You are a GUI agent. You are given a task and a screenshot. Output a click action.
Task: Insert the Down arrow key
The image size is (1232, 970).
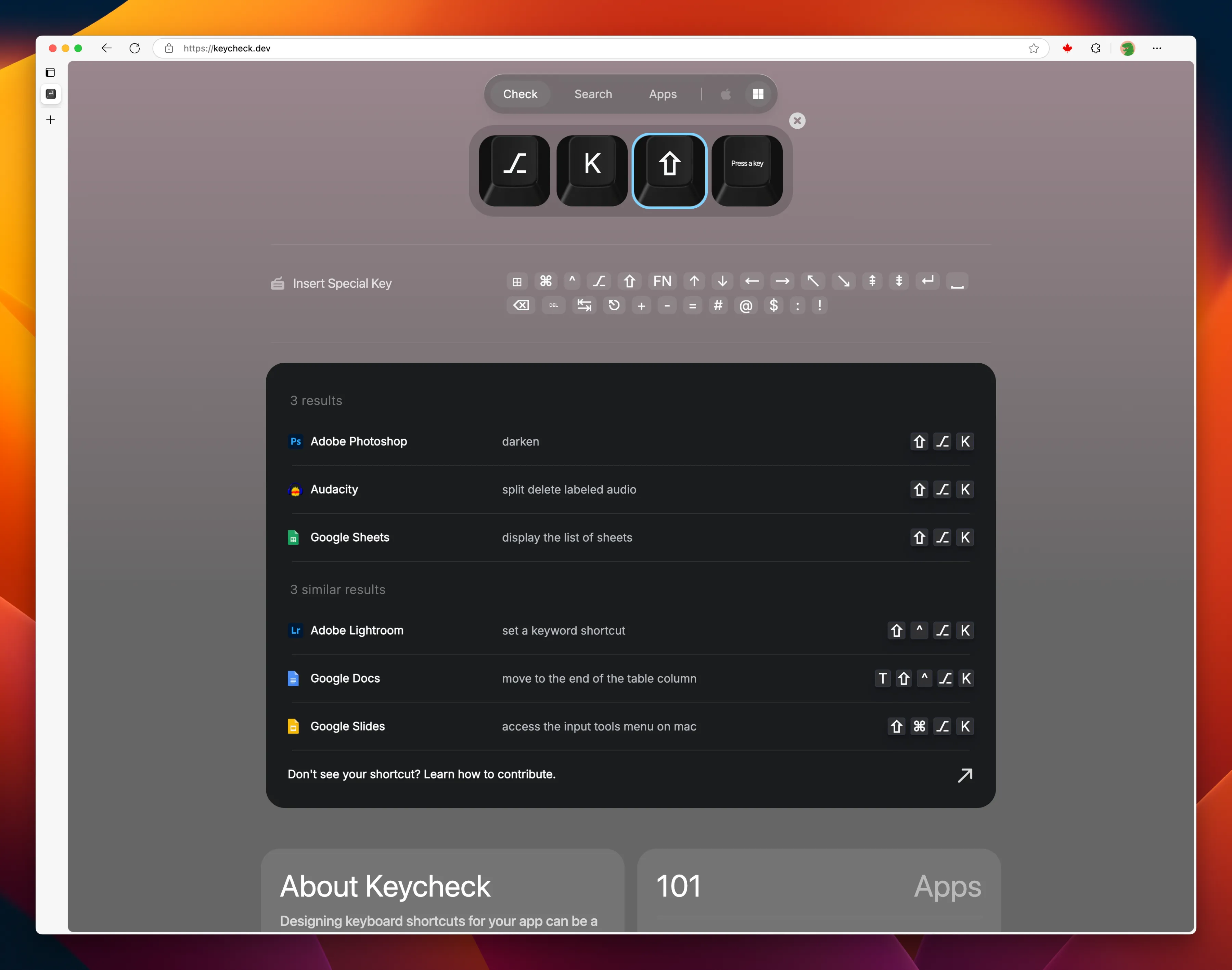(722, 281)
